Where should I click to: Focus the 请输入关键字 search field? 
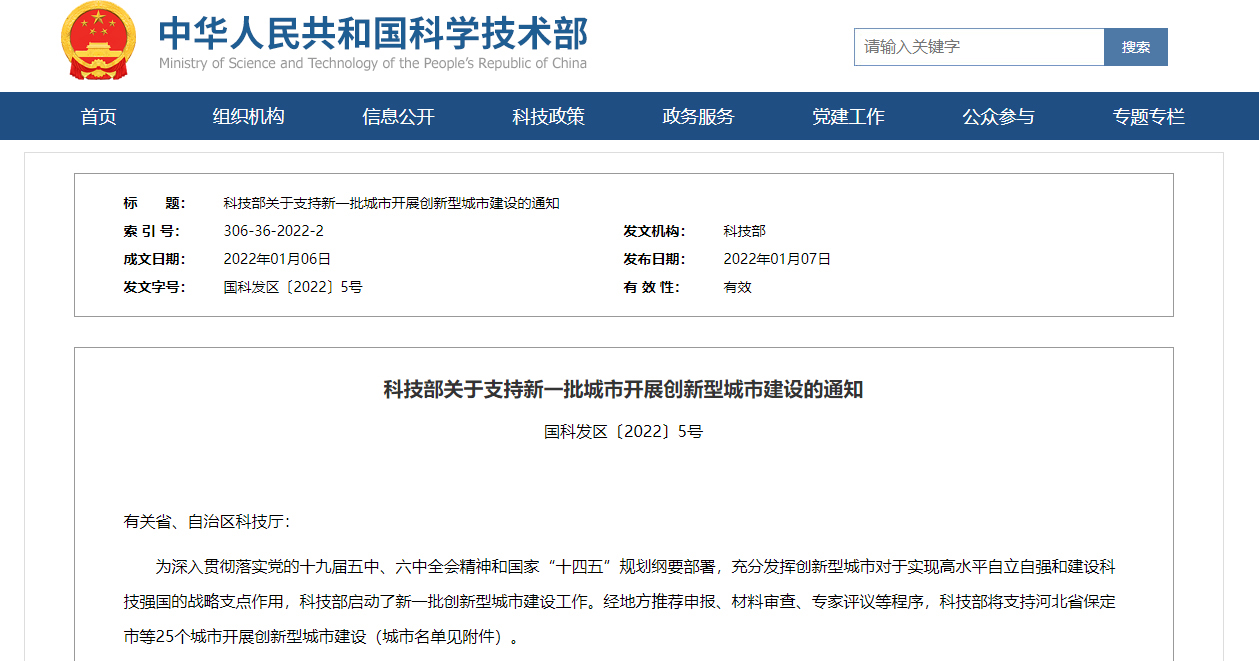(979, 47)
